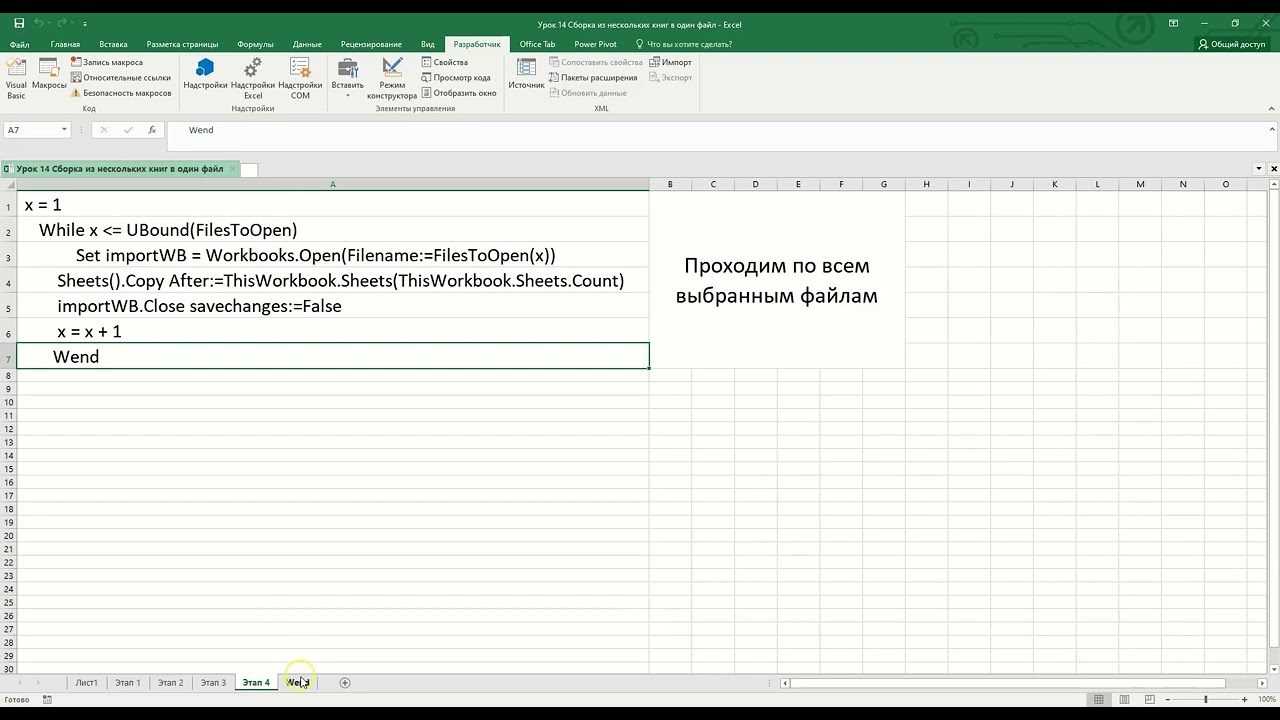Screen dimensions: 1280x720
Task: Expand the Name Box dropdown
Action: (x=64, y=130)
